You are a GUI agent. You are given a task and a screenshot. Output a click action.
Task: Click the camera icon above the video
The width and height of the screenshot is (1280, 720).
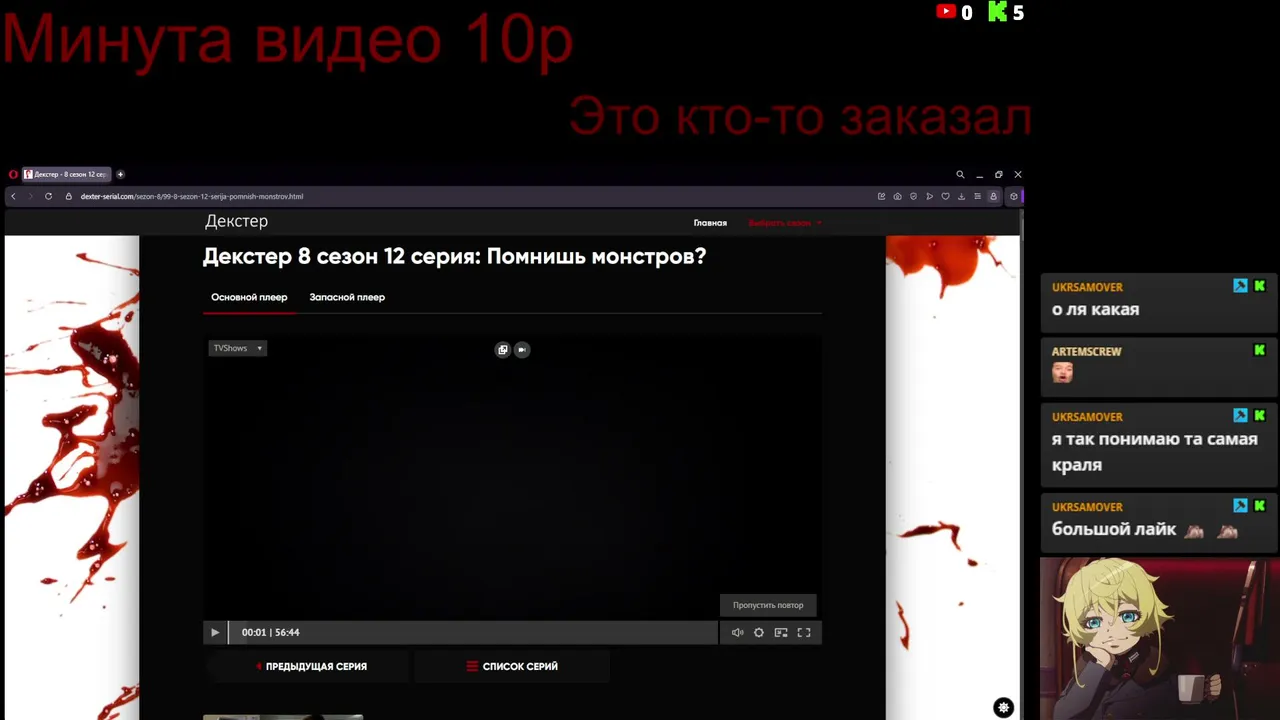click(522, 349)
